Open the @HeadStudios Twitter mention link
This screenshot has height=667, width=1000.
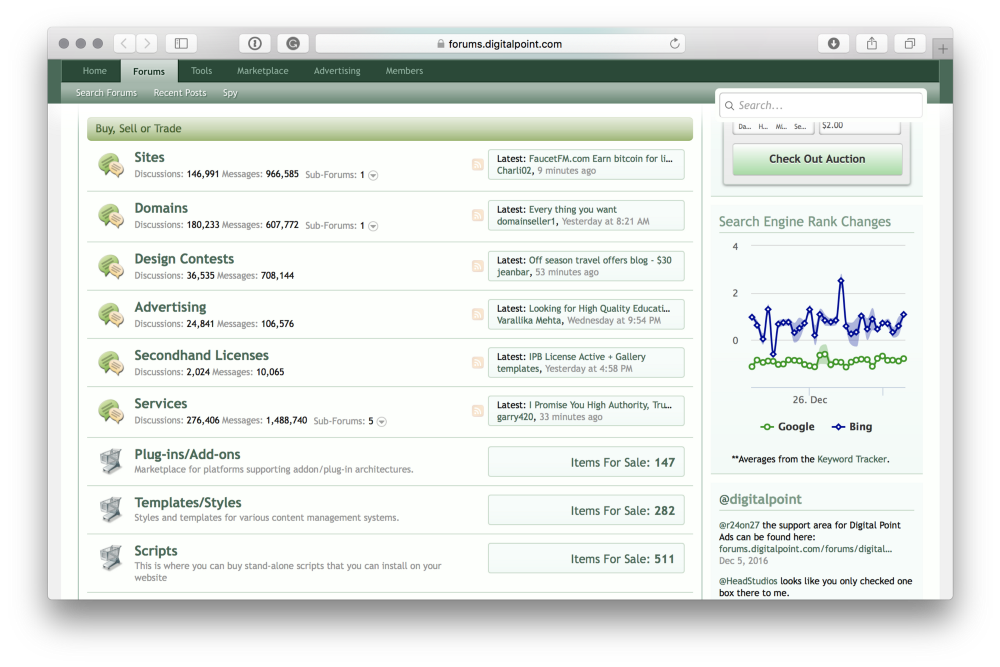click(748, 581)
